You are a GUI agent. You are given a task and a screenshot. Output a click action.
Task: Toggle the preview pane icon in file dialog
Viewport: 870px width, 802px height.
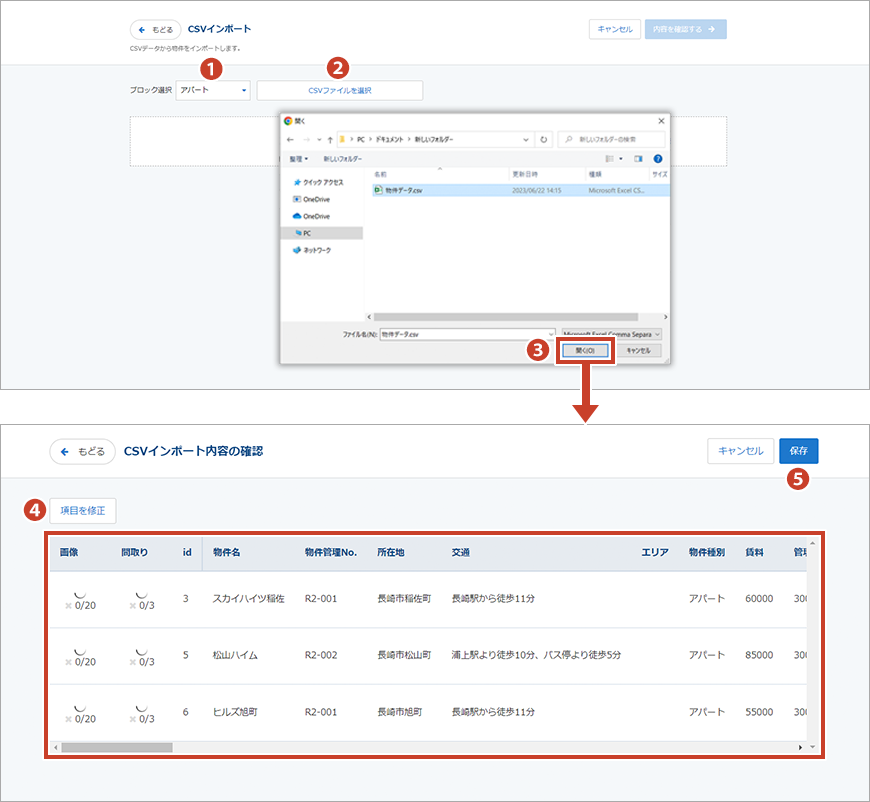click(x=638, y=159)
